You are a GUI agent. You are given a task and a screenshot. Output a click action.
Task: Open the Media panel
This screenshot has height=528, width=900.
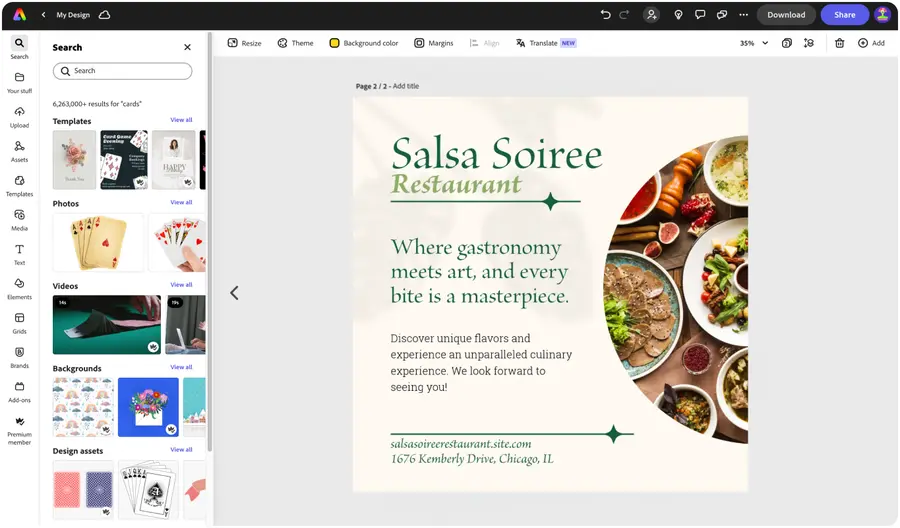coord(20,220)
